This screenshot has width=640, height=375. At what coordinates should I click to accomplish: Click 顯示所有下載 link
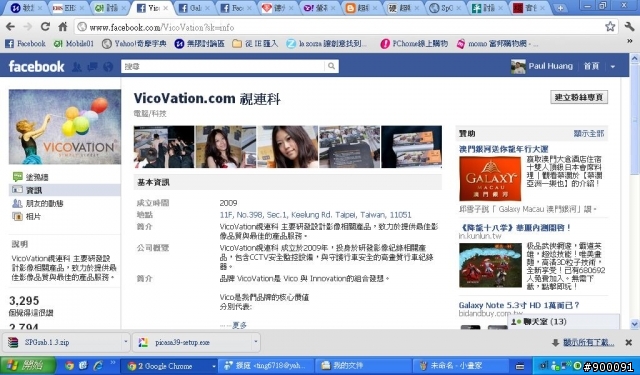[588, 342]
